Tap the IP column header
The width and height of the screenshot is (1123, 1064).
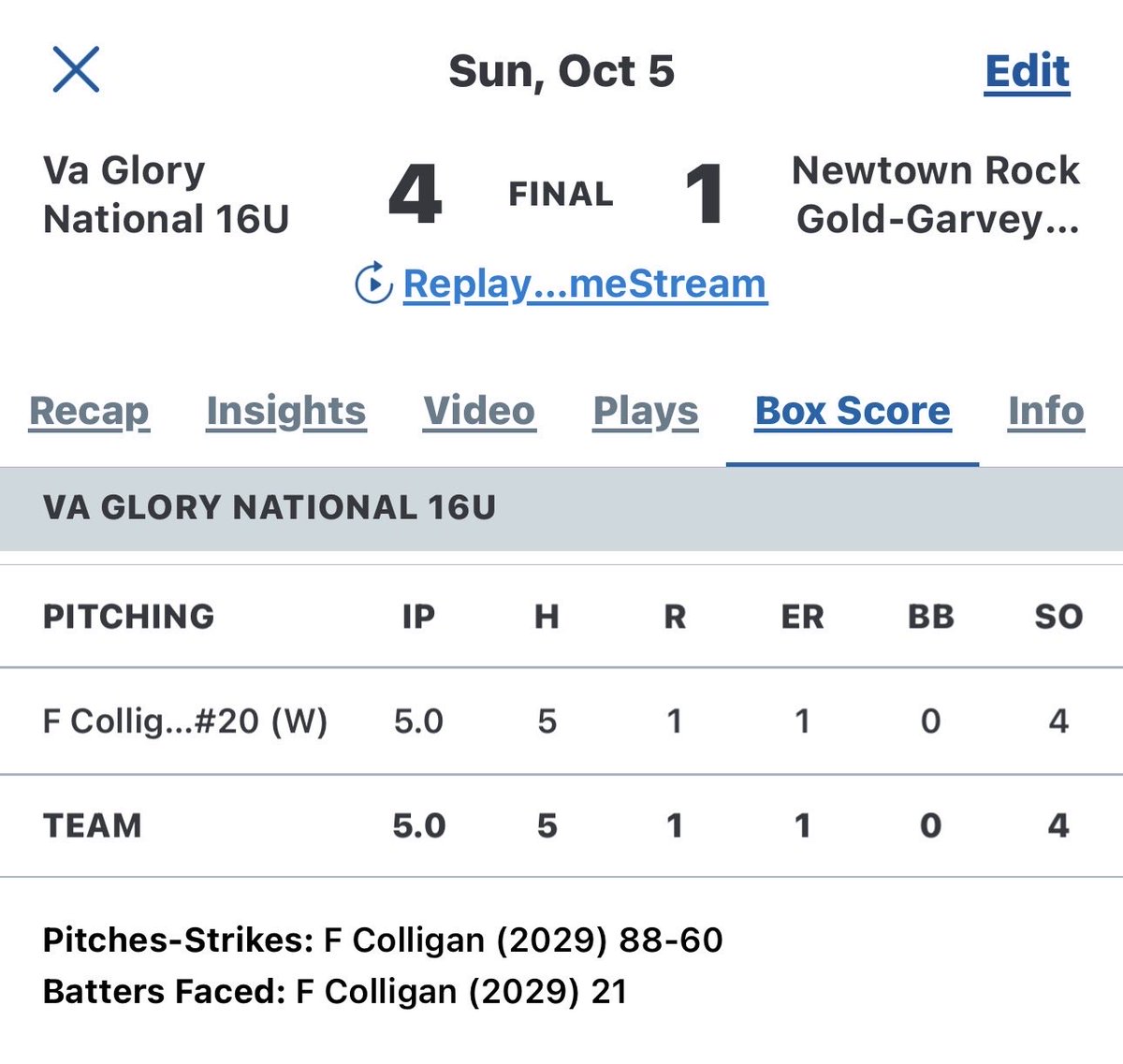[418, 617]
